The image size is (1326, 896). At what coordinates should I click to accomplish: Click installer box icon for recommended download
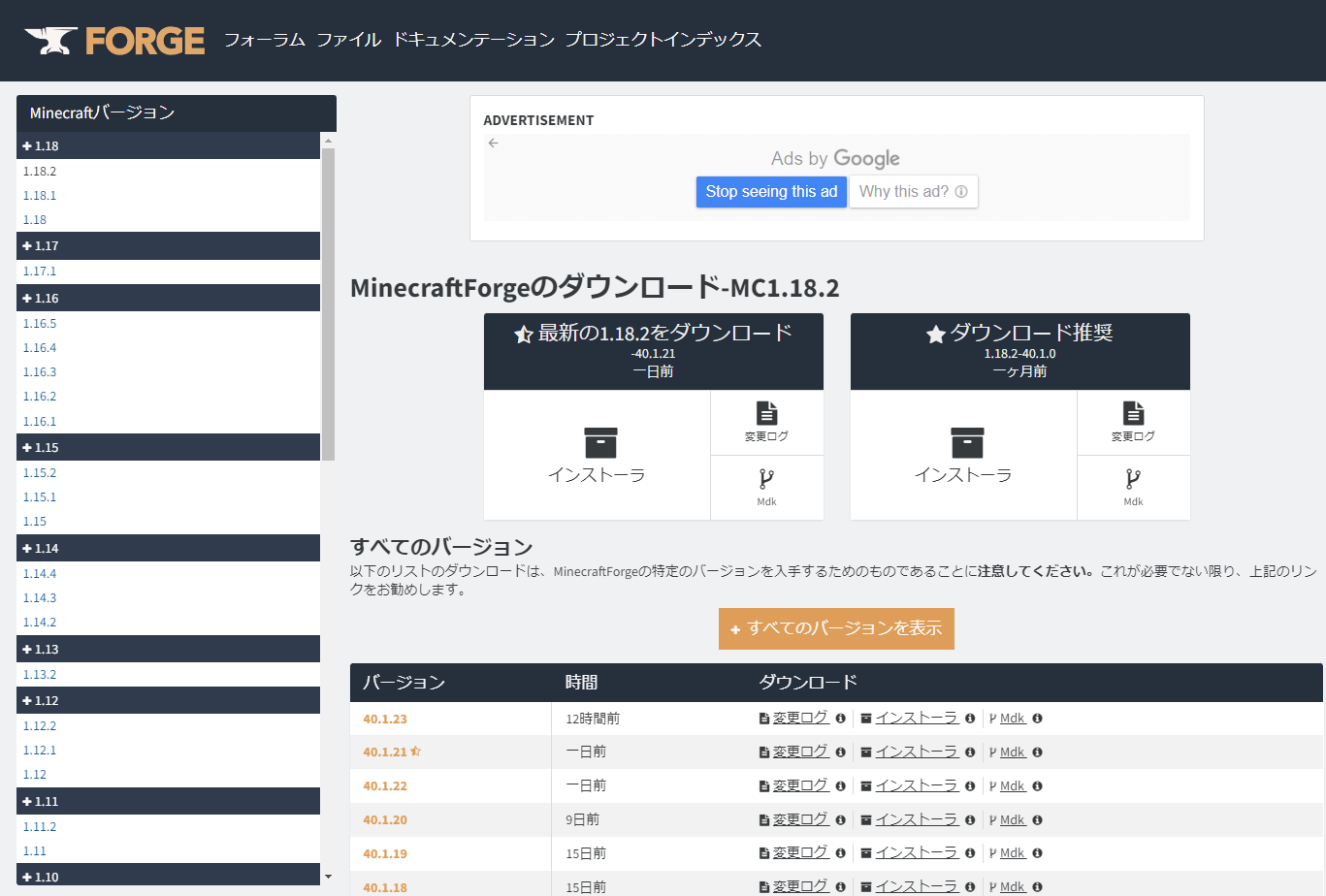point(967,442)
